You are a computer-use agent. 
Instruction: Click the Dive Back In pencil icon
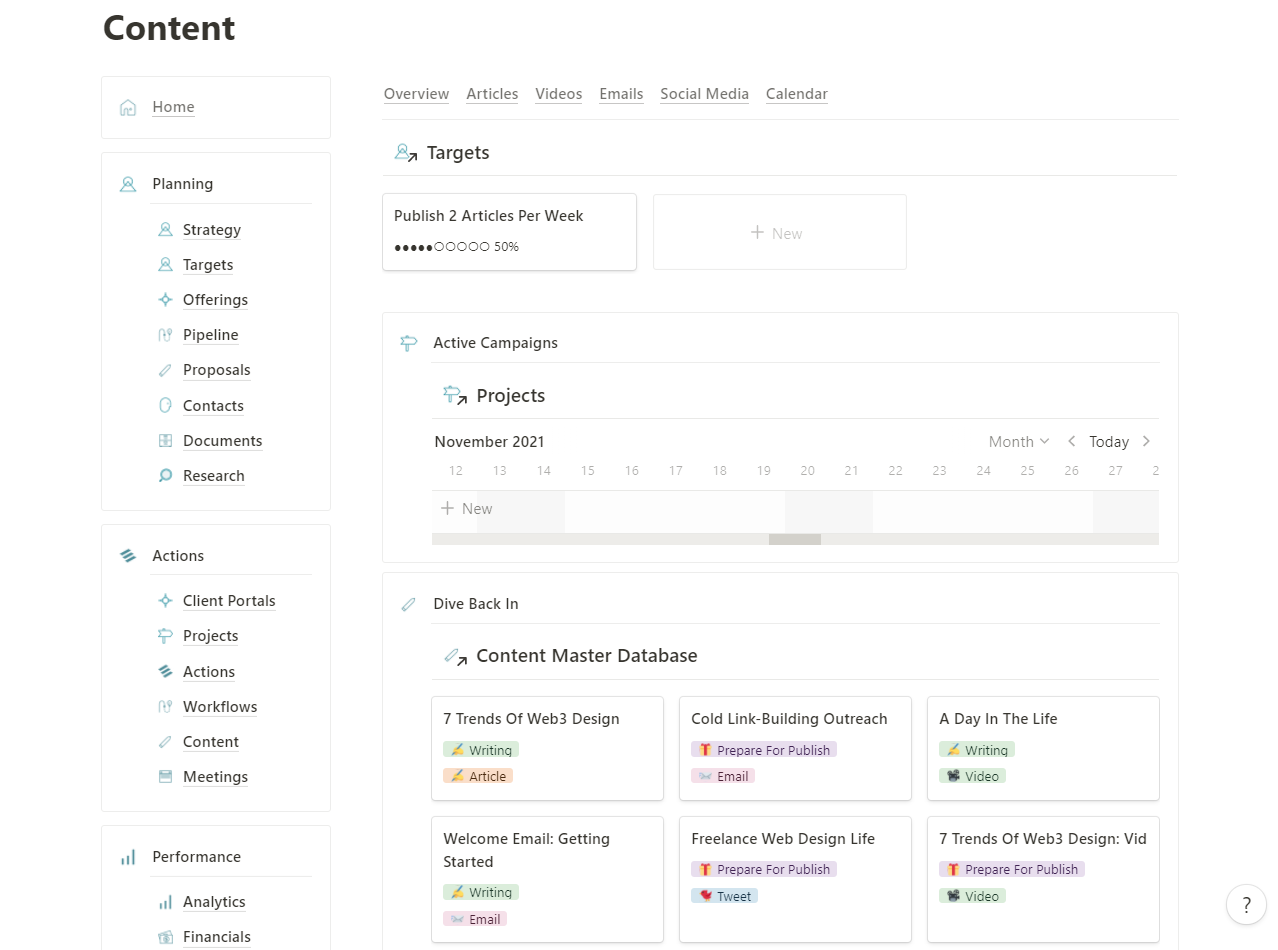tap(408, 604)
